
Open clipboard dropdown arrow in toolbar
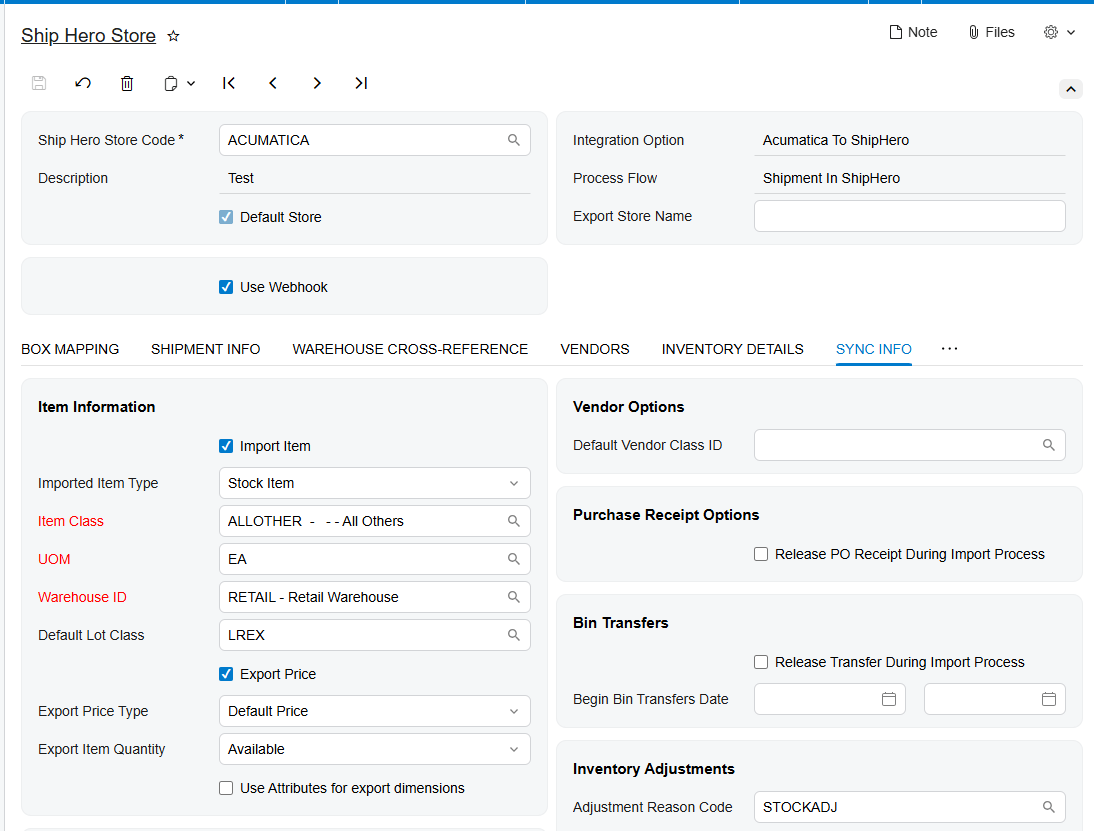coord(190,84)
